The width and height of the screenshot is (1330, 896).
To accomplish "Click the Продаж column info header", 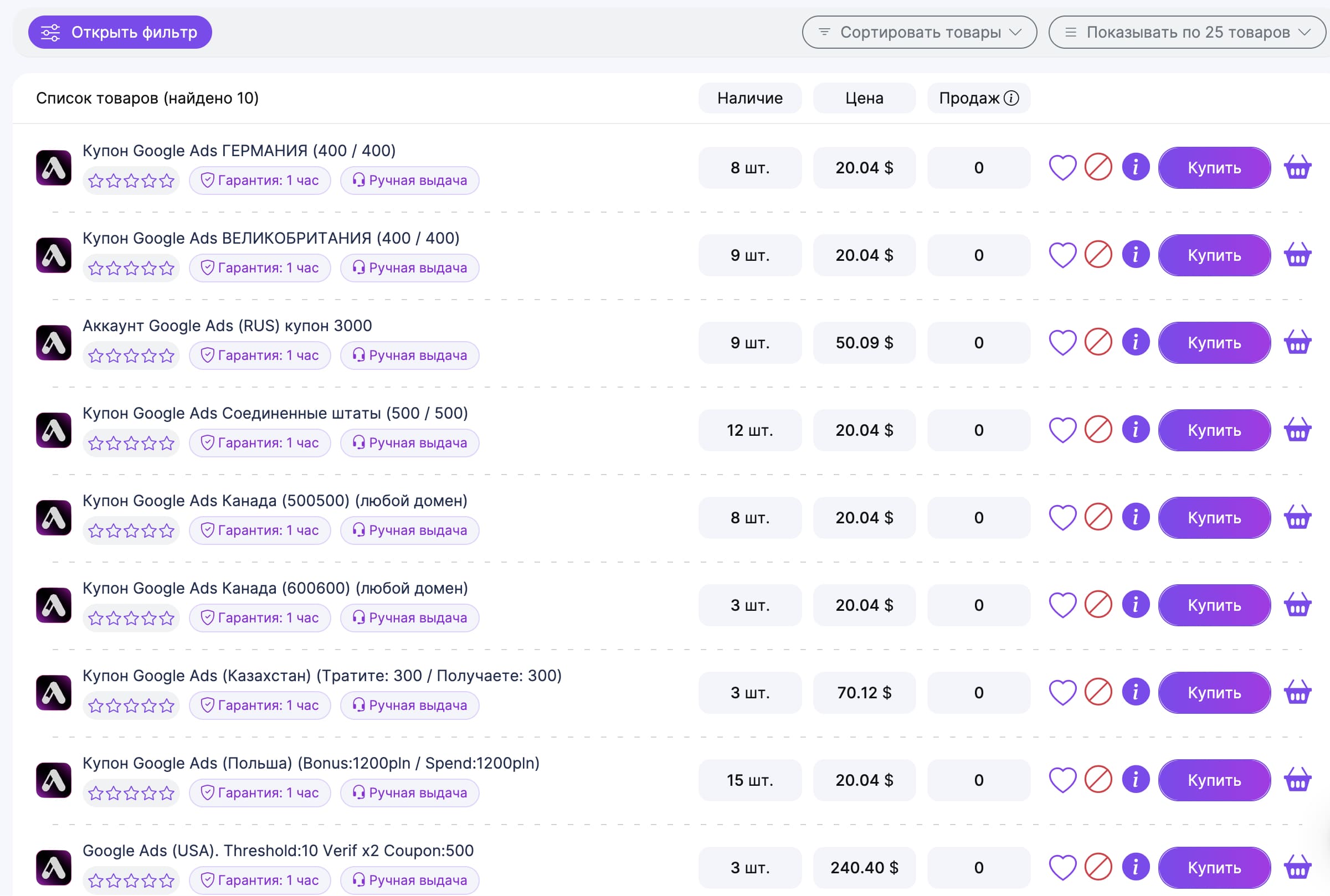I will pyautogui.click(x=978, y=98).
